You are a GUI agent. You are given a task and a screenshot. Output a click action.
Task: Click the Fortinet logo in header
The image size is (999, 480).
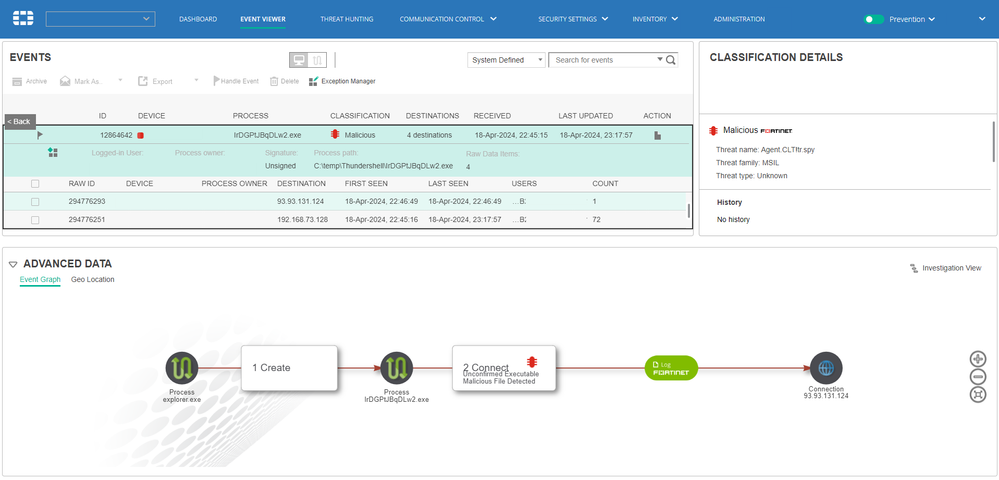24,19
